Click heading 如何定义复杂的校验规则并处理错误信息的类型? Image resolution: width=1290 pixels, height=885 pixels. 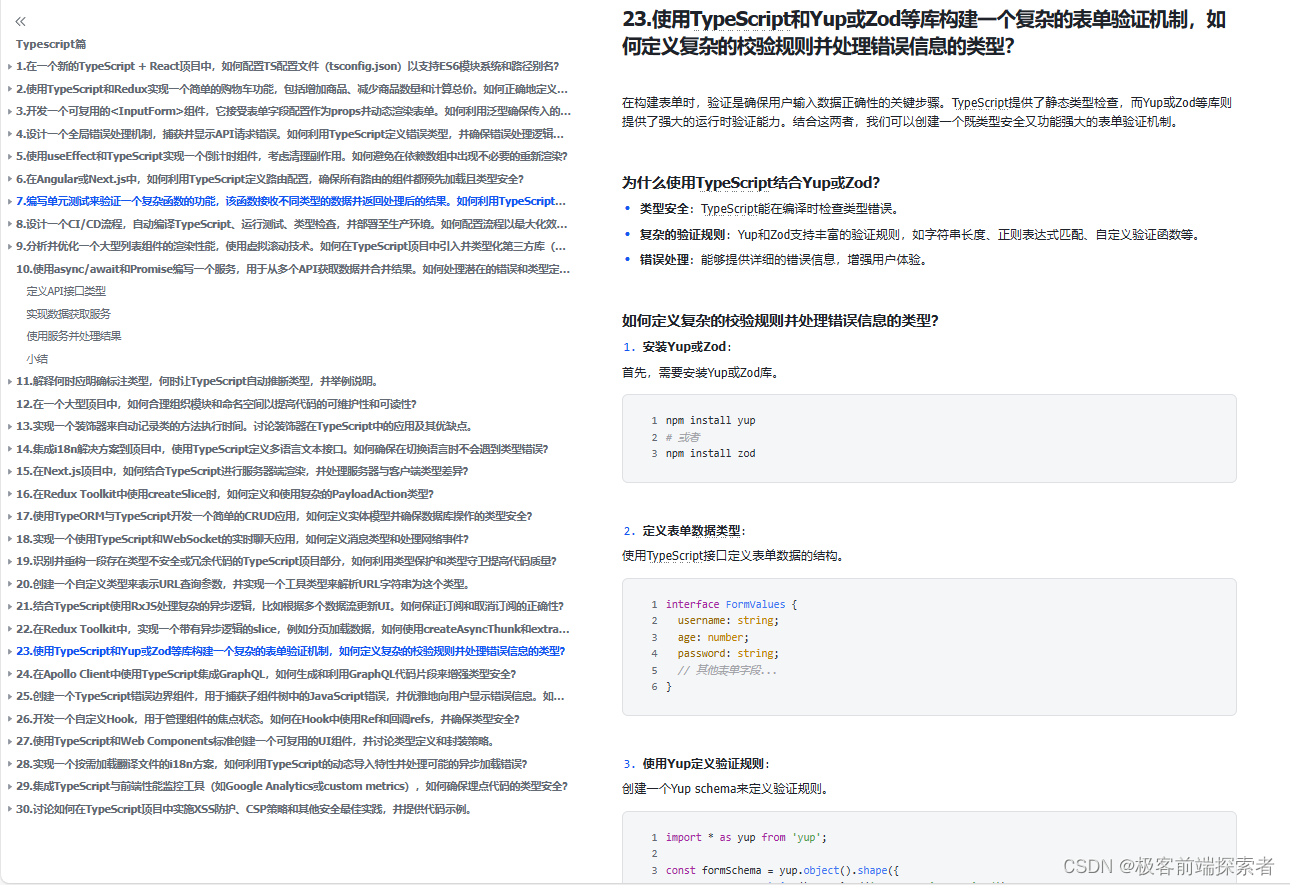(780, 320)
